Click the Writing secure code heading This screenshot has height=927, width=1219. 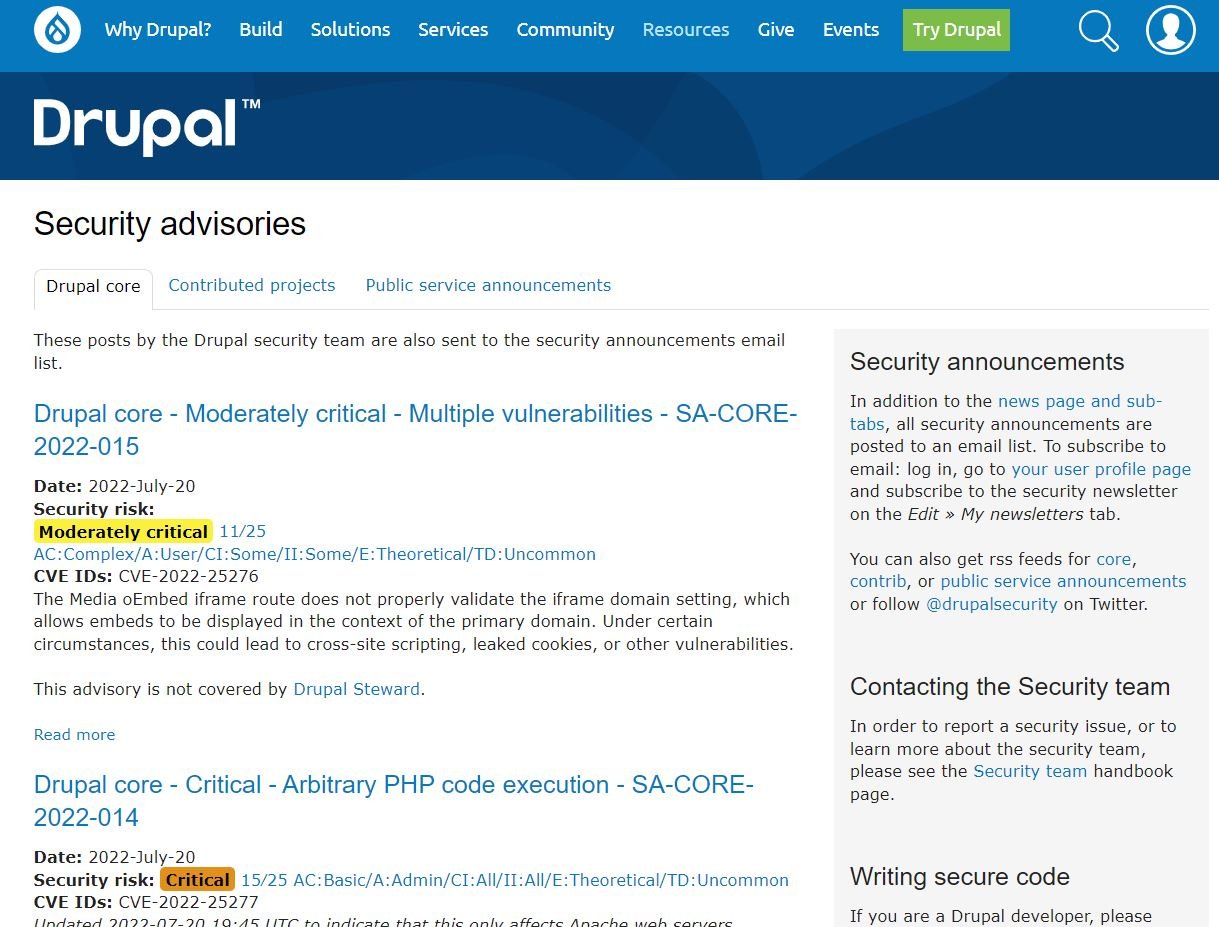[960, 877]
